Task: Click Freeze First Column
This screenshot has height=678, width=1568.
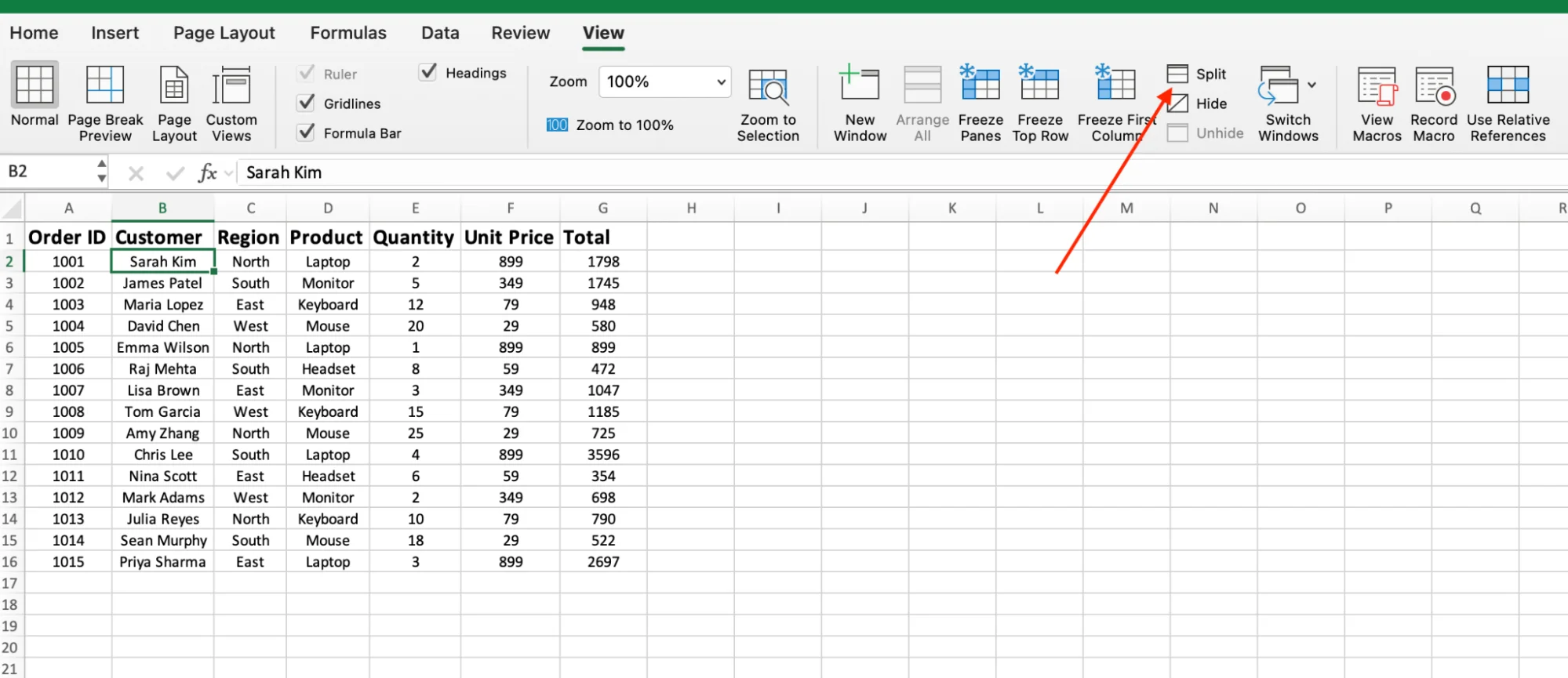Action: click(1116, 103)
